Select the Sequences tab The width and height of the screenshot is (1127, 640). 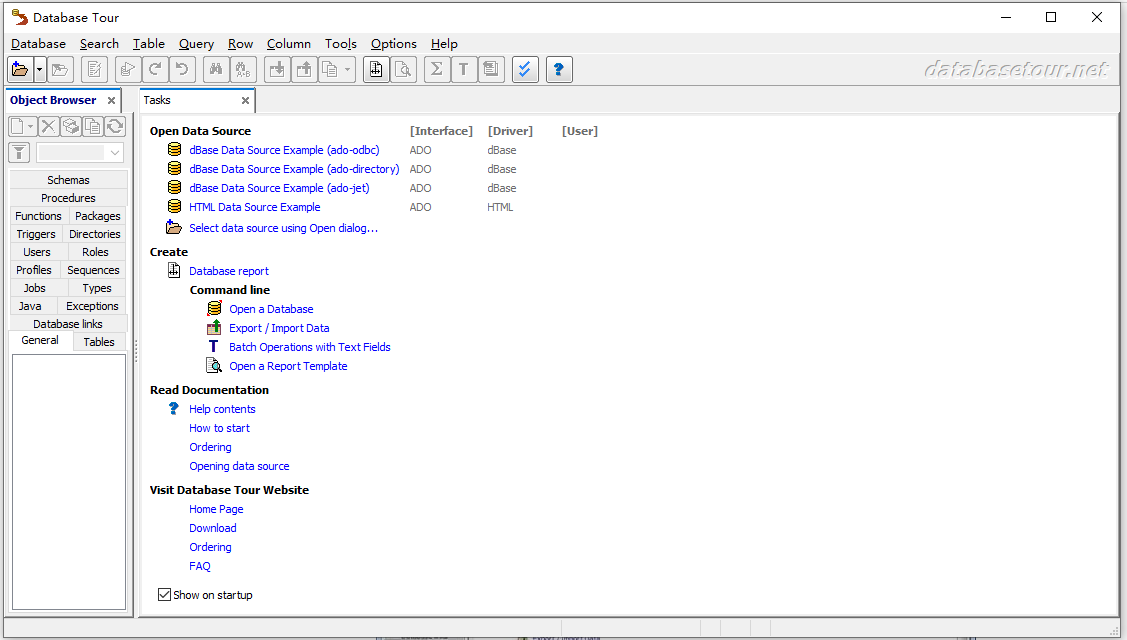pos(93,270)
